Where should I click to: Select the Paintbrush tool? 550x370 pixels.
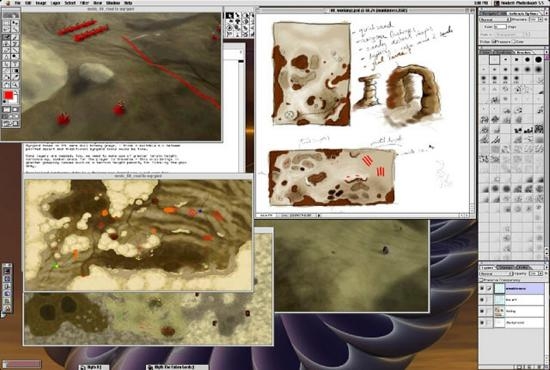click(15, 37)
